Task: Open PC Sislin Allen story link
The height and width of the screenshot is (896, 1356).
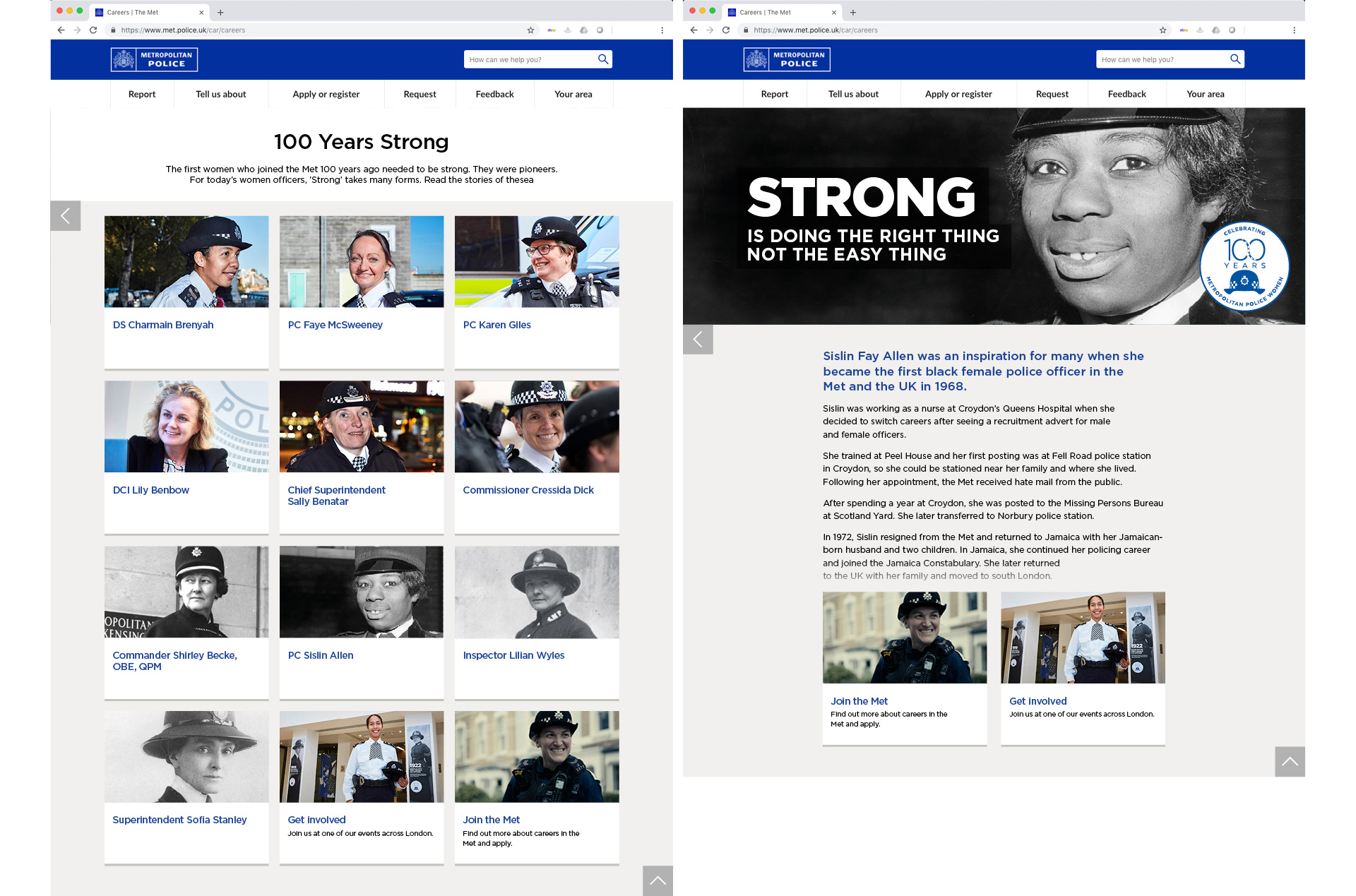Action: [x=321, y=655]
